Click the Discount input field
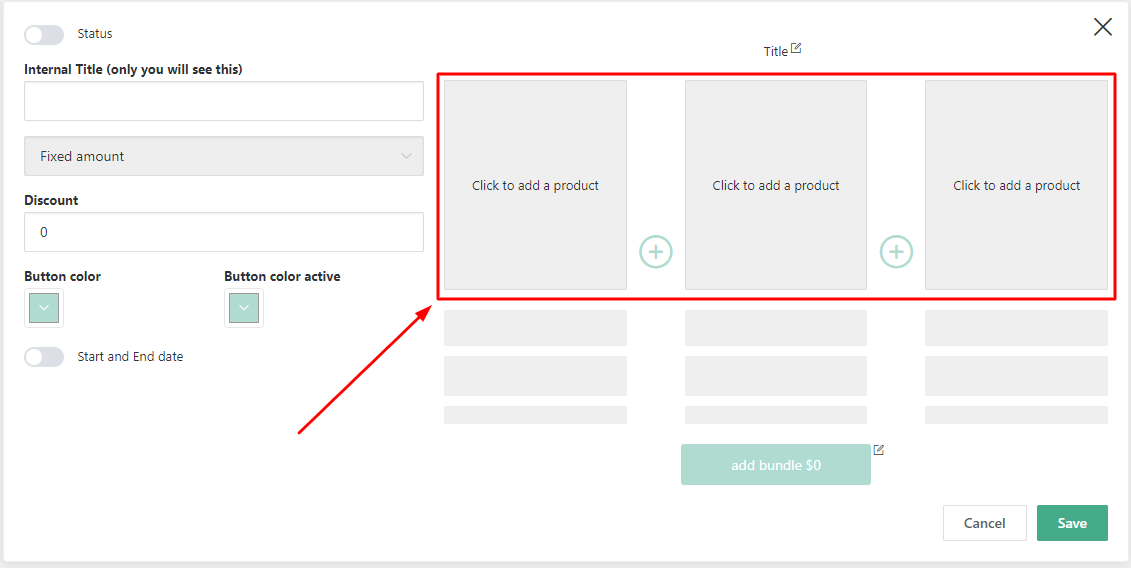This screenshot has height=568, width=1131. 224,232
